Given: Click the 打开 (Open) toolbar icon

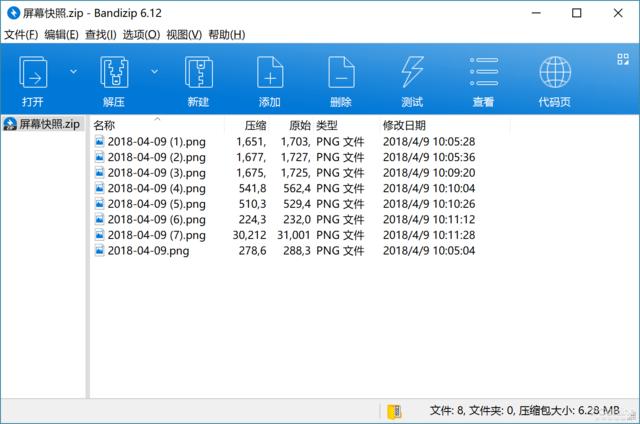Looking at the screenshot, I should 33,74.
